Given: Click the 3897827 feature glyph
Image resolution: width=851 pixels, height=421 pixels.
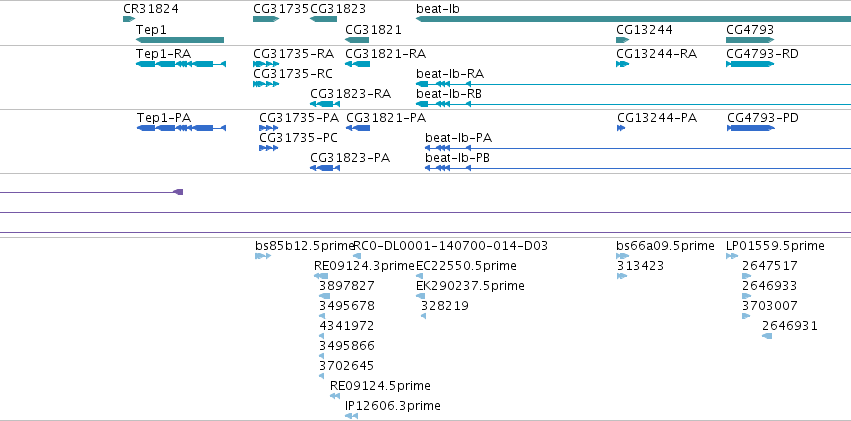Looking at the screenshot, I should click(x=325, y=296).
